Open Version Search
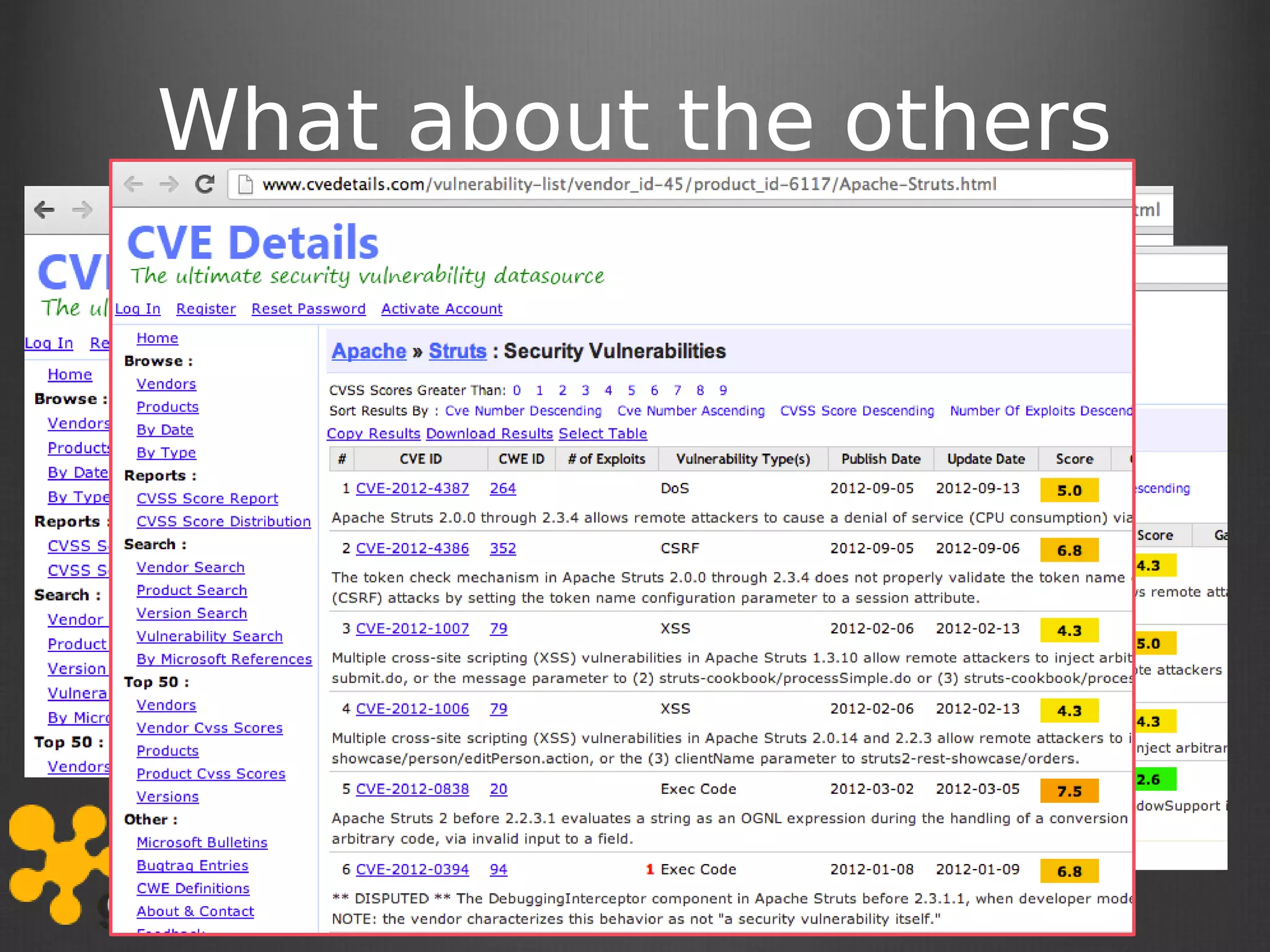This screenshot has width=1270, height=952. (x=192, y=614)
